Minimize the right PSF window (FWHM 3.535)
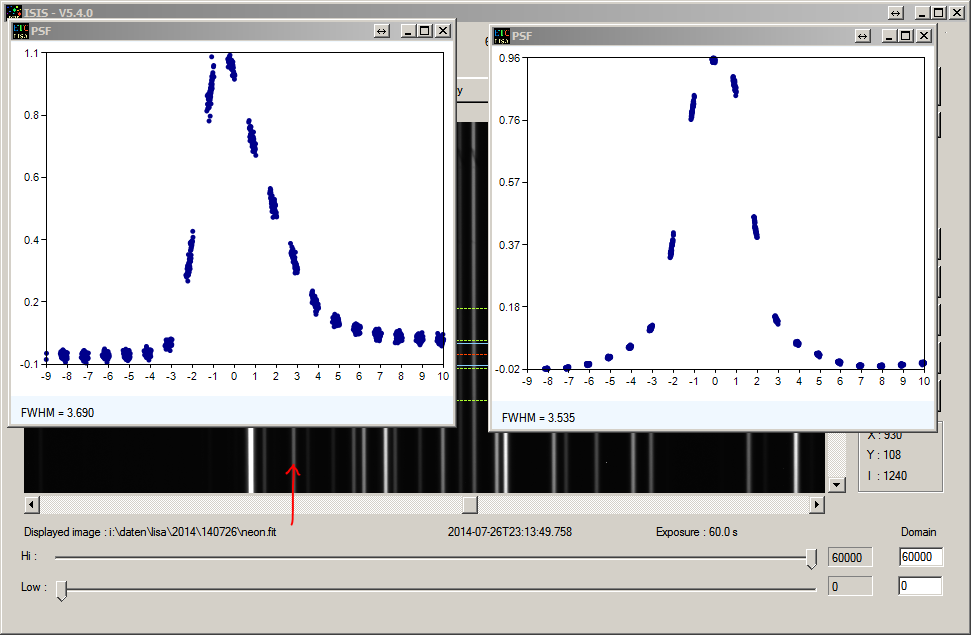The height and width of the screenshot is (635, 971). click(x=889, y=36)
